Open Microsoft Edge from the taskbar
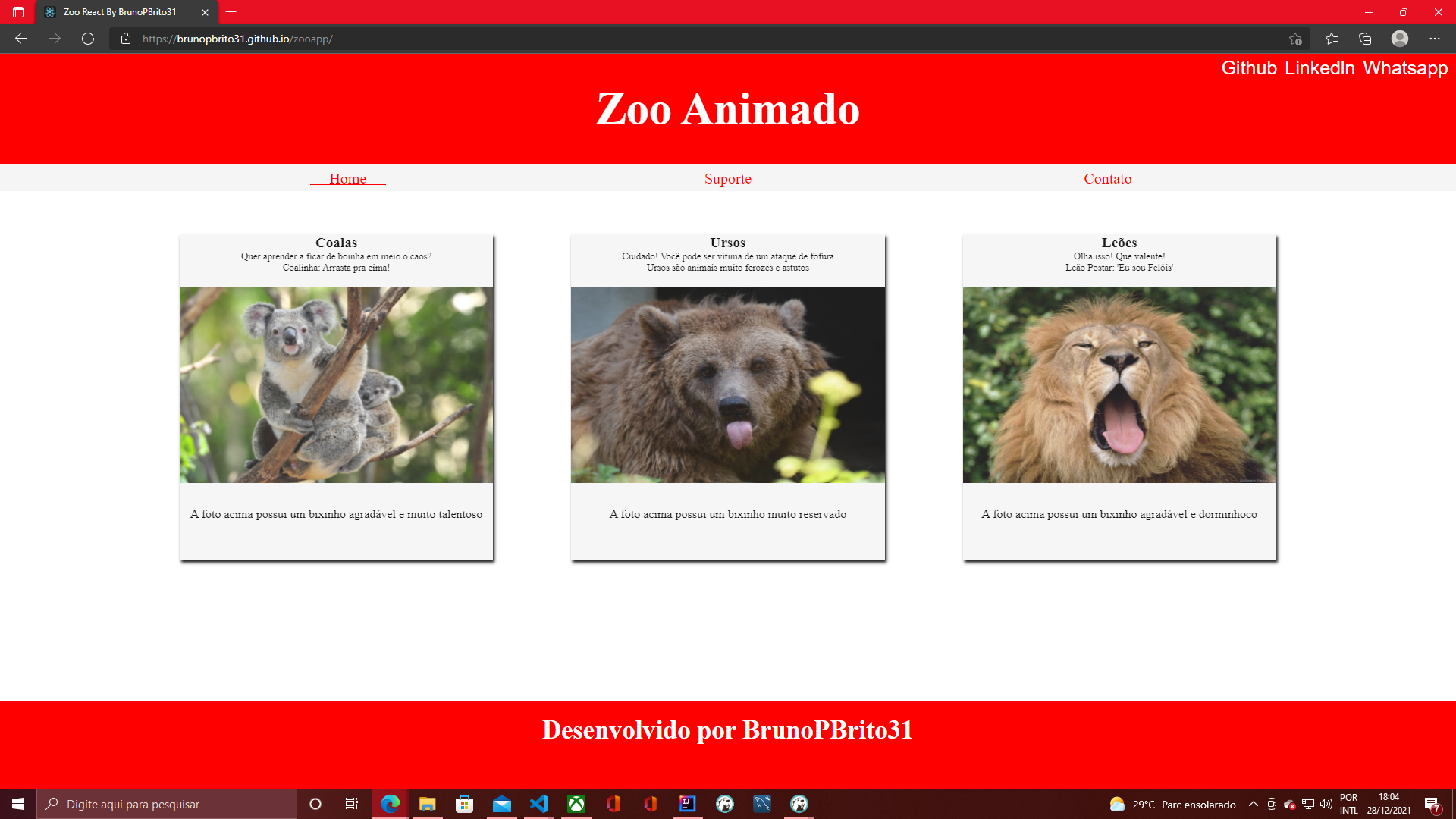 390,804
